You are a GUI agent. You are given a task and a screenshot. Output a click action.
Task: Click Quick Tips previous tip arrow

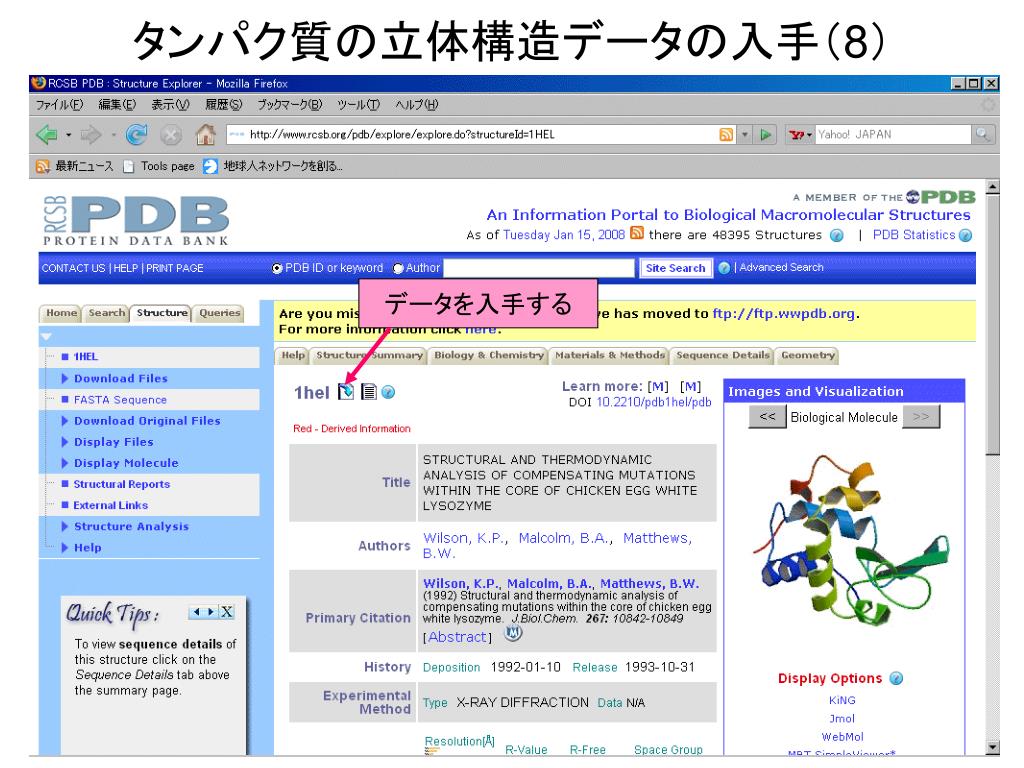(197, 612)
